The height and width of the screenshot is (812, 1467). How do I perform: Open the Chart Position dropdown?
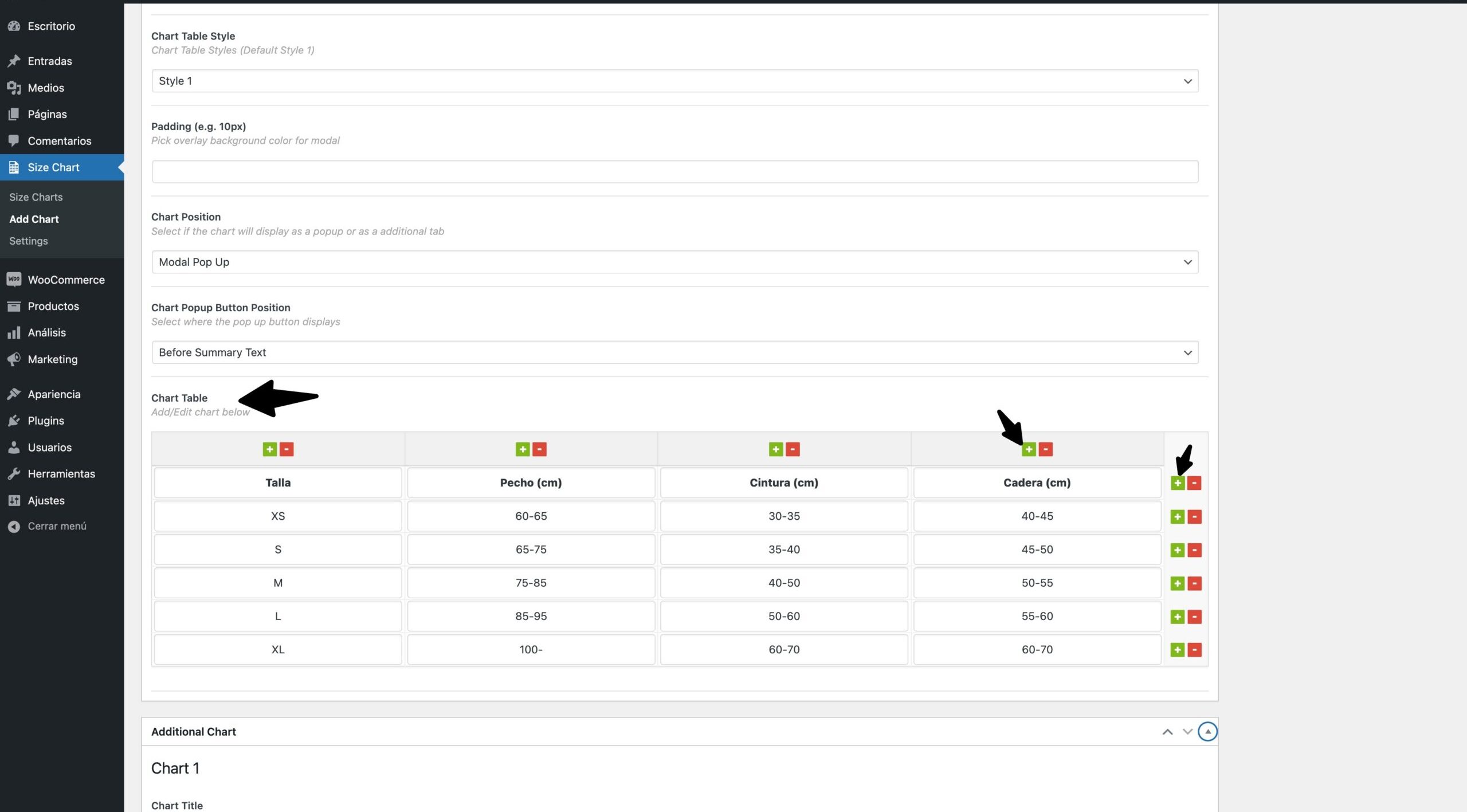(x=674, y=262)
